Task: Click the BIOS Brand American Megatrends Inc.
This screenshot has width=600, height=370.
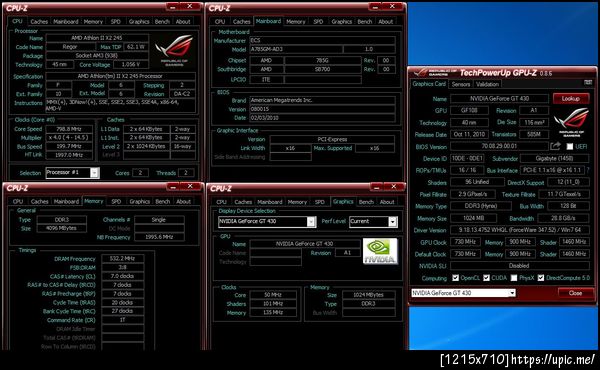Action: pyautogui.click(x=322, y=100)
